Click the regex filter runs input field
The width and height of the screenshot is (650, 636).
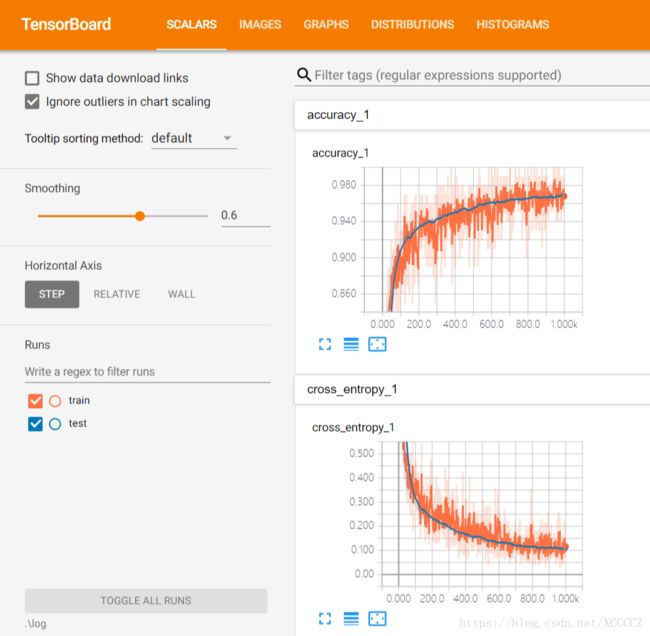pos(147,372)
